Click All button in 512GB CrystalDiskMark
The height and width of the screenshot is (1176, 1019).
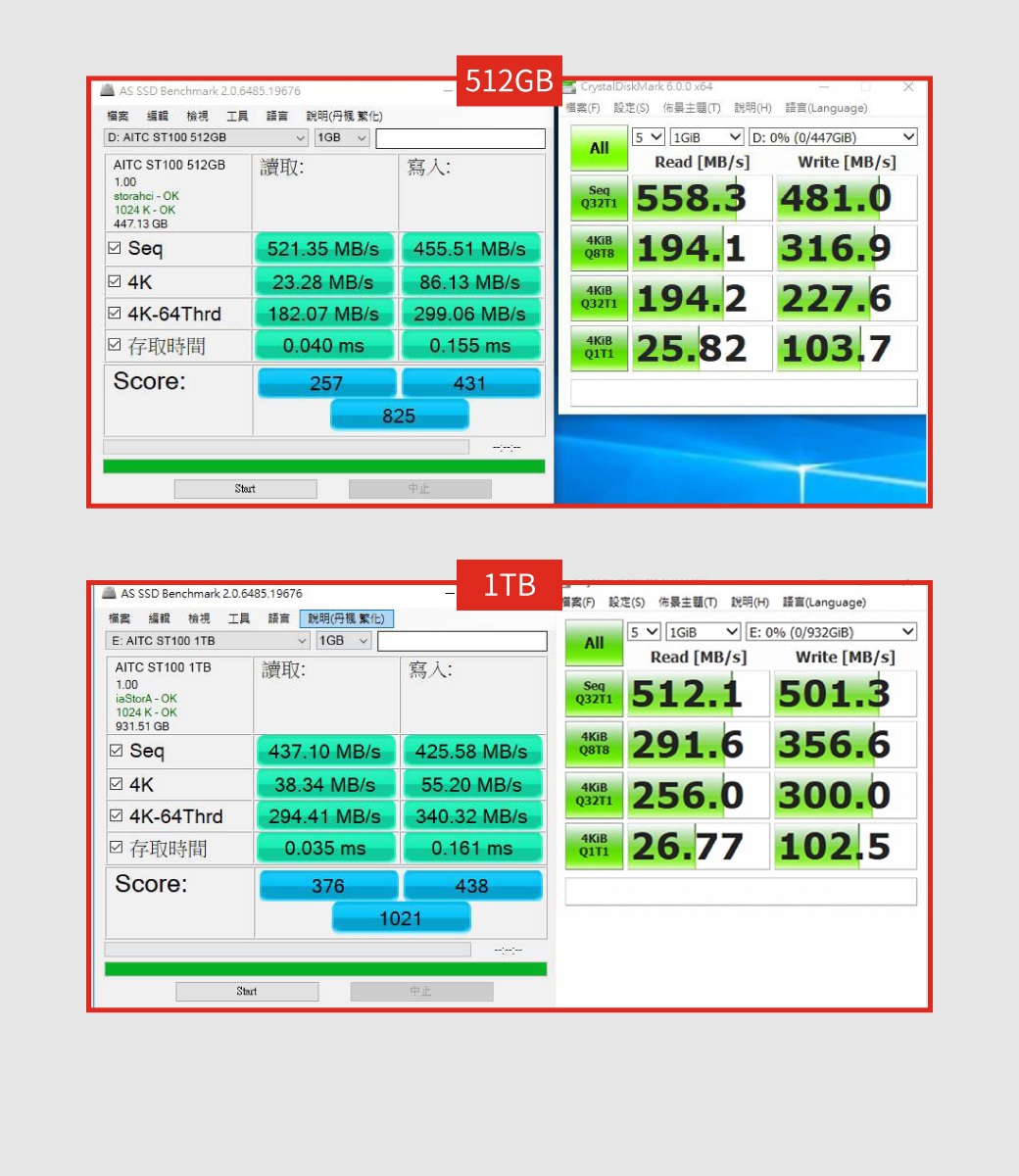599,148
